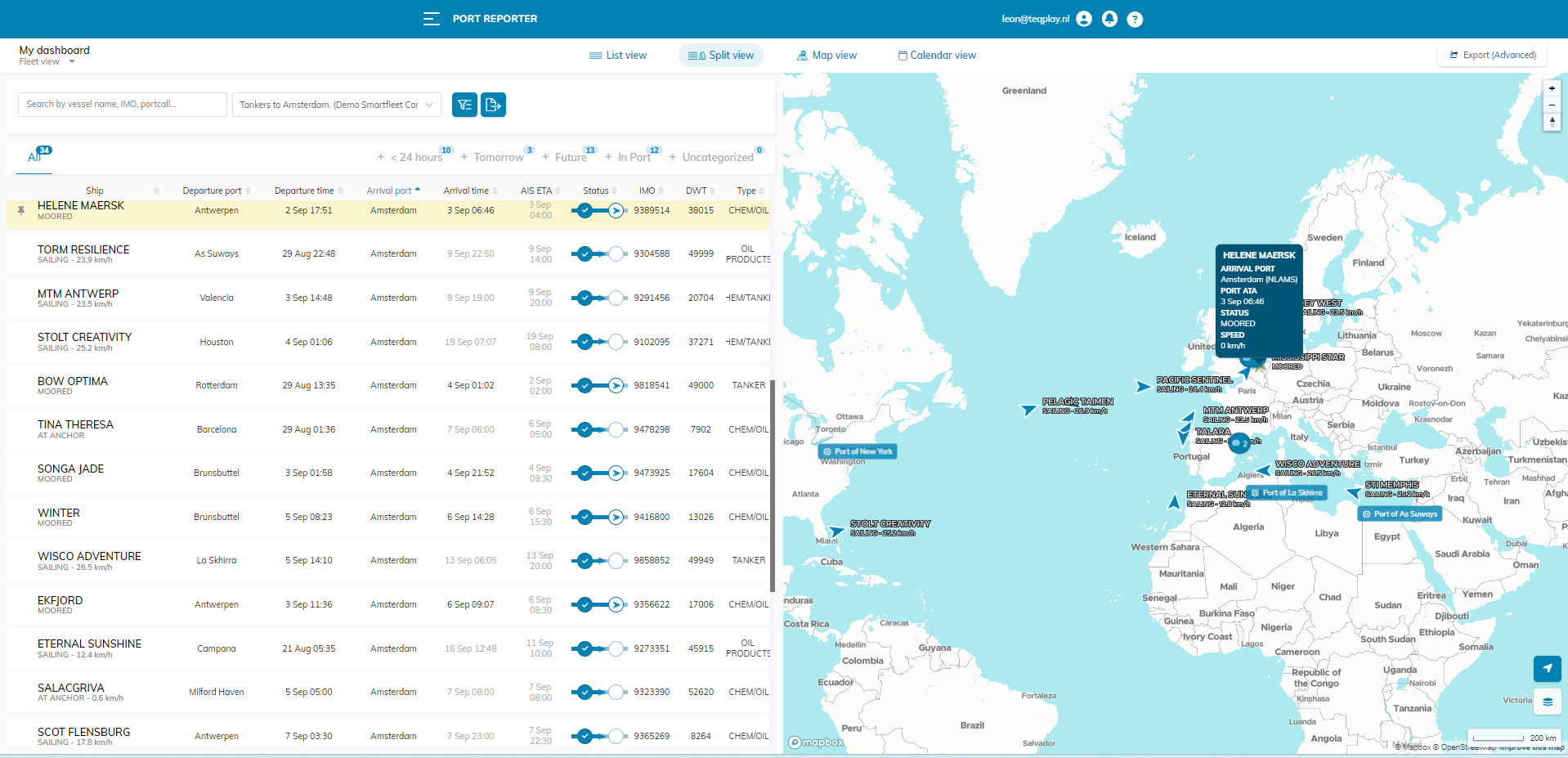Open the filter options button
This screenshot has height=758, width=1568.
coord(464,105)
